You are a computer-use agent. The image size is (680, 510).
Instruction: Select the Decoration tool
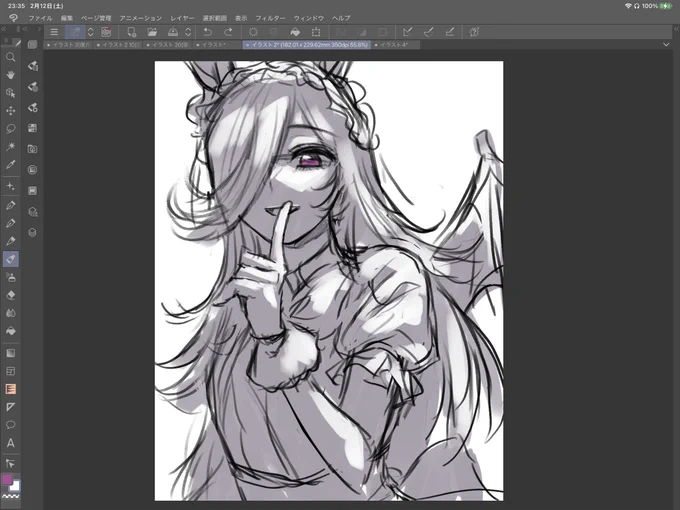[10, 277]
